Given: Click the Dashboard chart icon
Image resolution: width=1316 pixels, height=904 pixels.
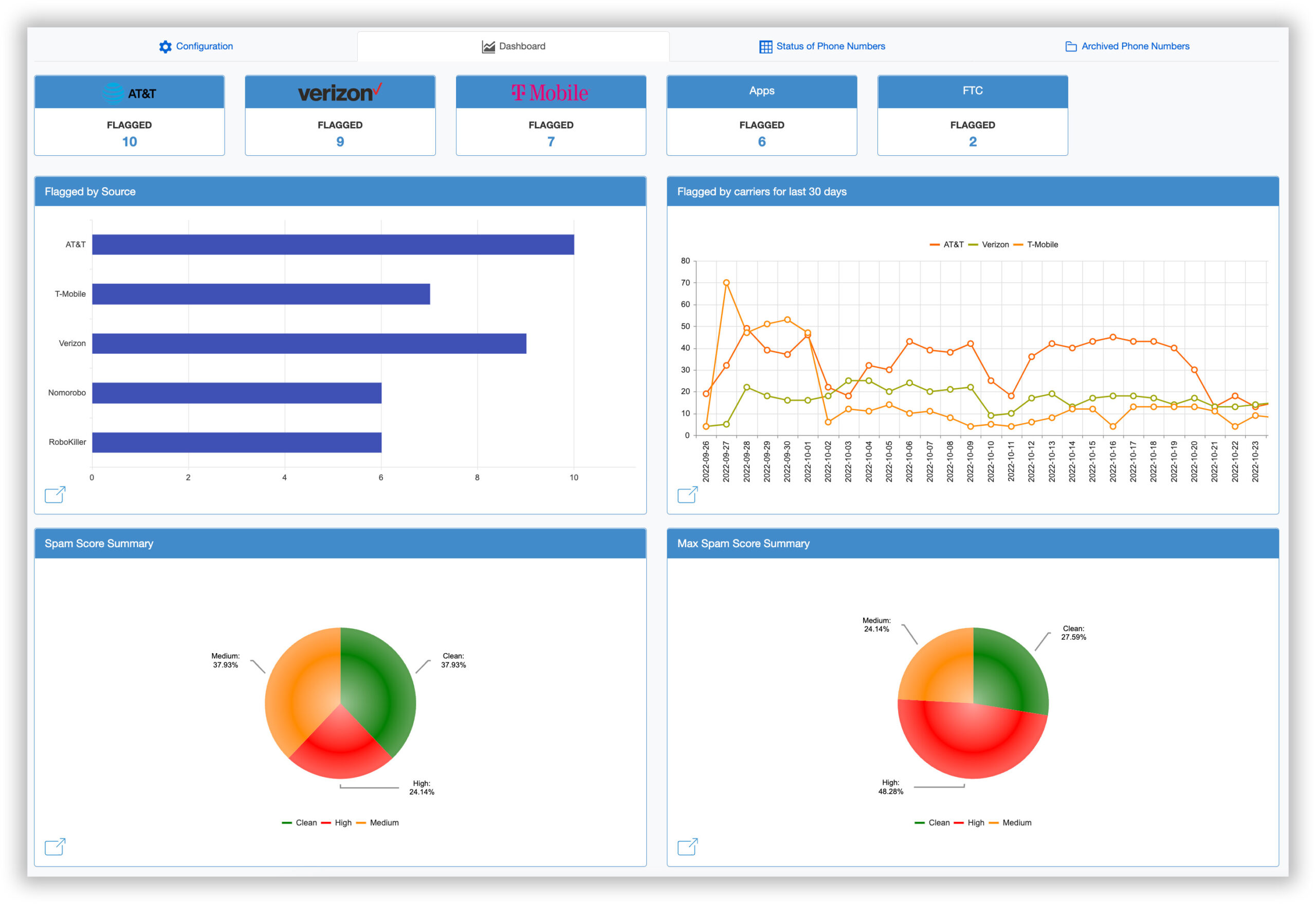Looking at the screenshot, I should (x=488, y=47).
